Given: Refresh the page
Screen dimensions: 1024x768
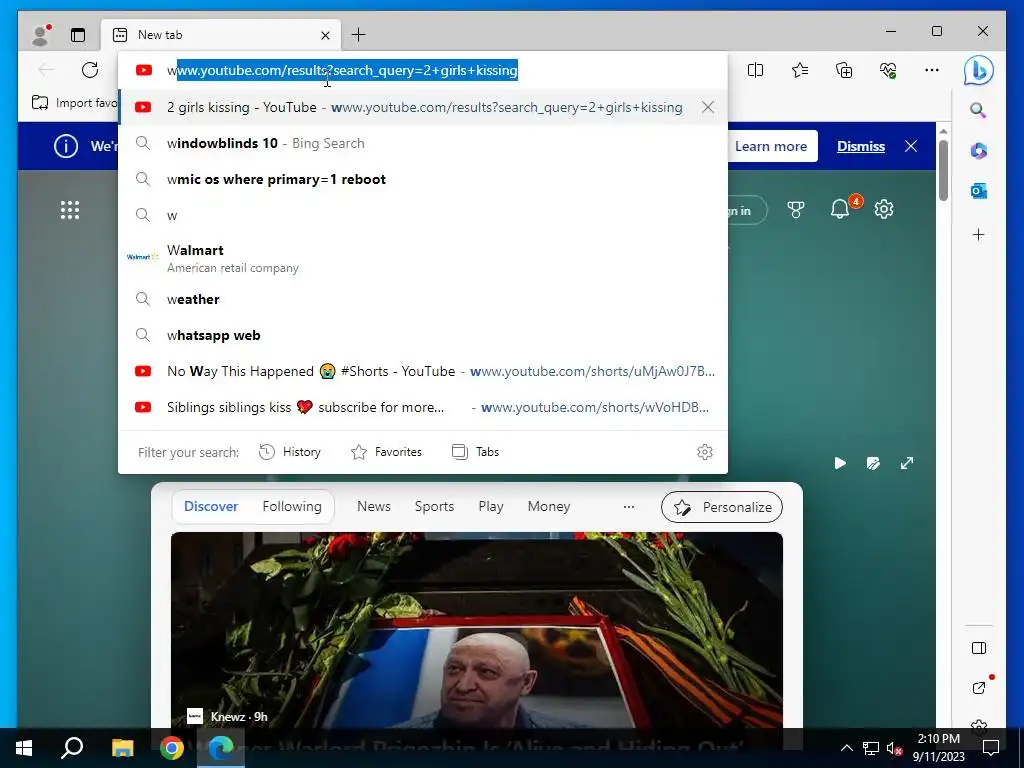Looking at the screenshot, I should [90, 70].
